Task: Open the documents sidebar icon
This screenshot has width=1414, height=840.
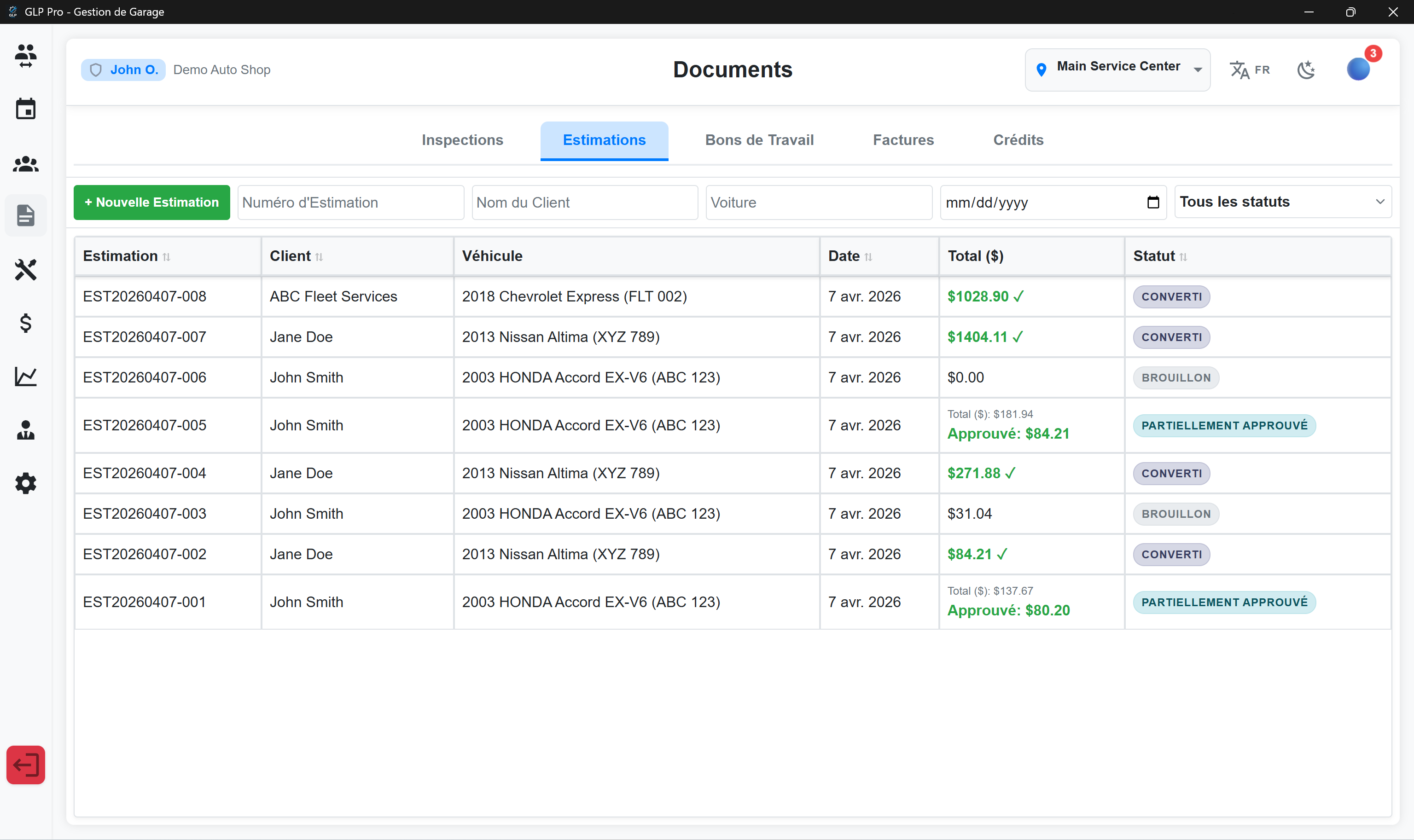Action: tap(25, 215)
